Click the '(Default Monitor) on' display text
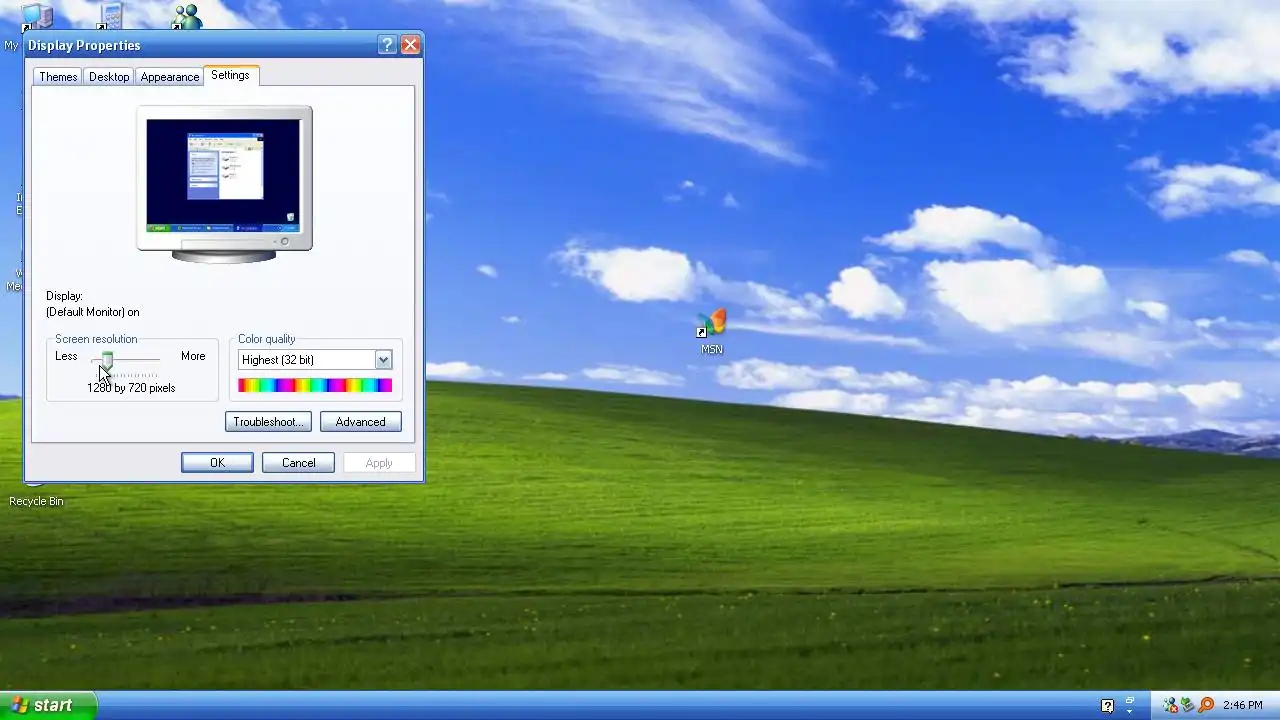The height and width of the screenshot is (720, 1280). 93,312
